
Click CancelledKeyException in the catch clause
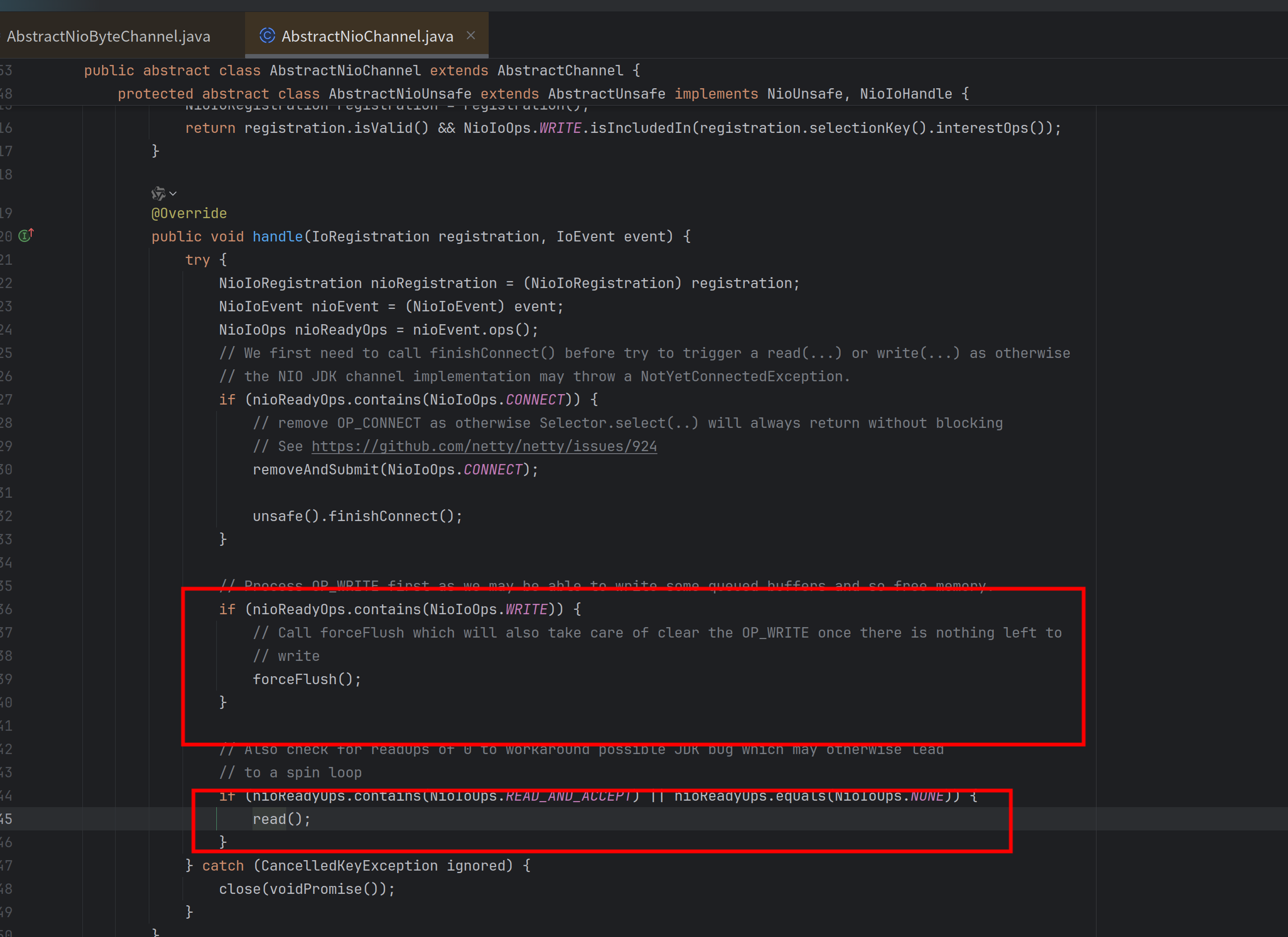(x=349, y=866)
